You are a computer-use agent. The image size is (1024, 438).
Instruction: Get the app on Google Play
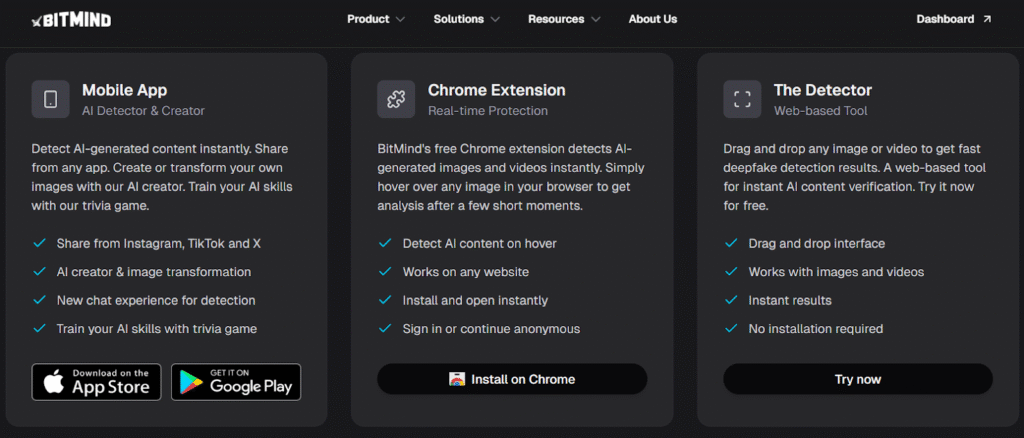236,381
